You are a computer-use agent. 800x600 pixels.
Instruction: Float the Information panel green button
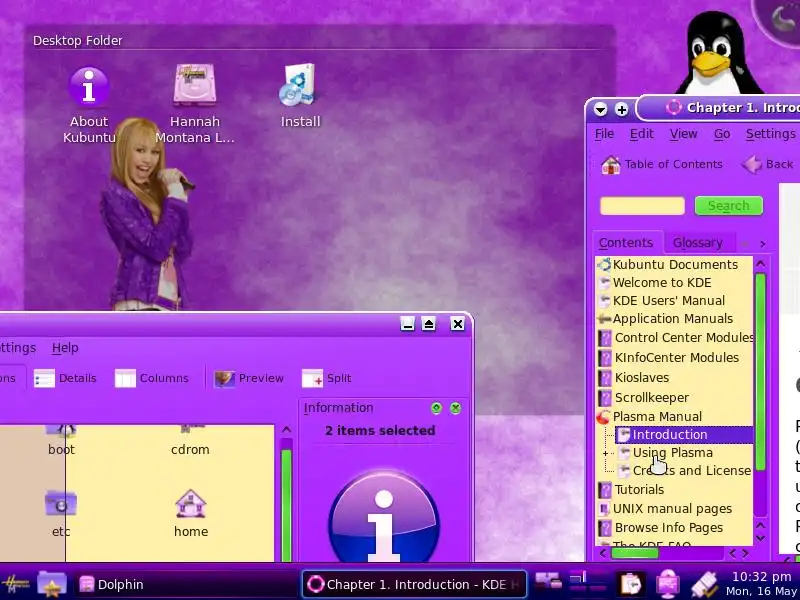point(436,408)
